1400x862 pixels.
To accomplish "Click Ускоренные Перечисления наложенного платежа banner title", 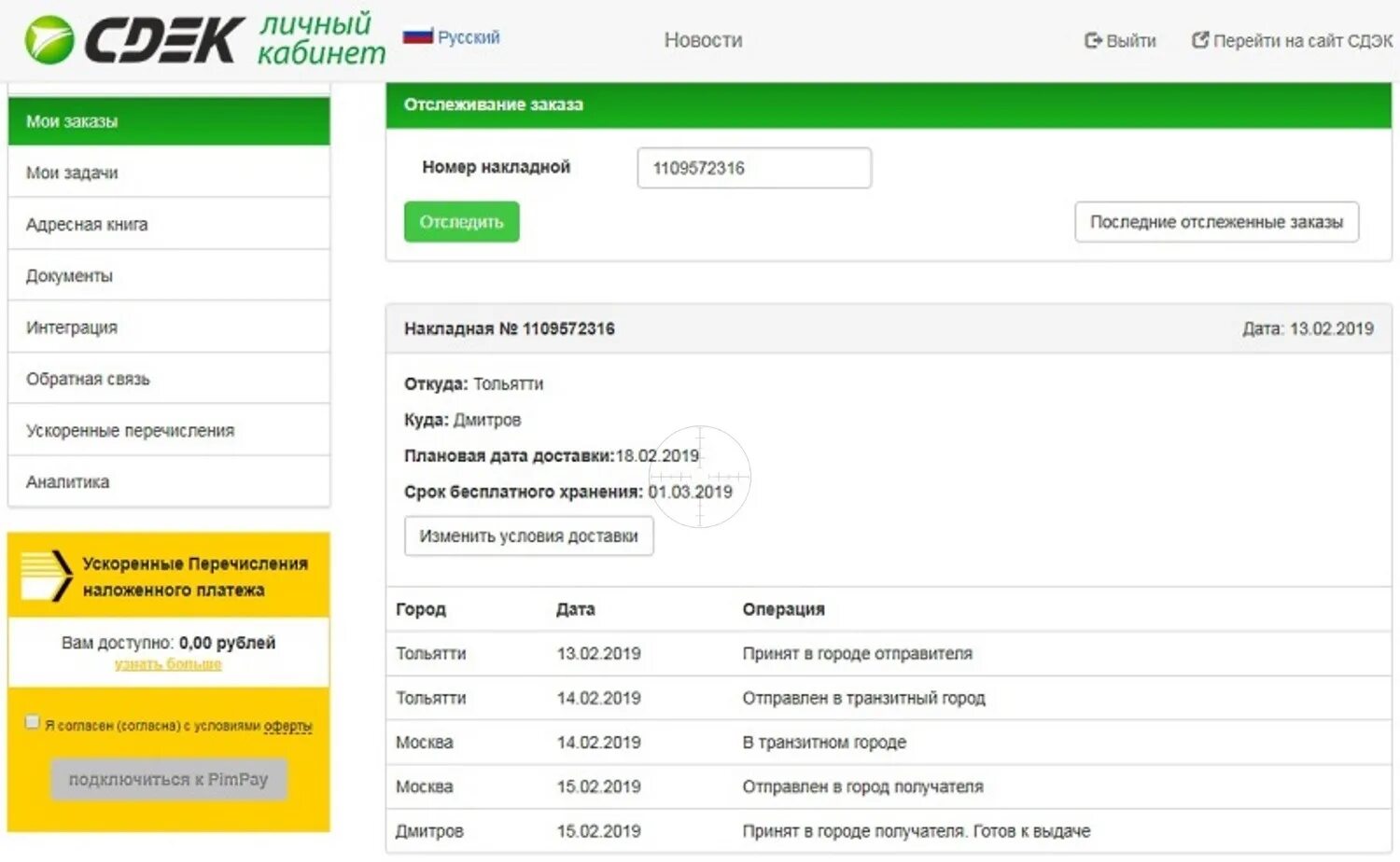I will pos(195,577).
